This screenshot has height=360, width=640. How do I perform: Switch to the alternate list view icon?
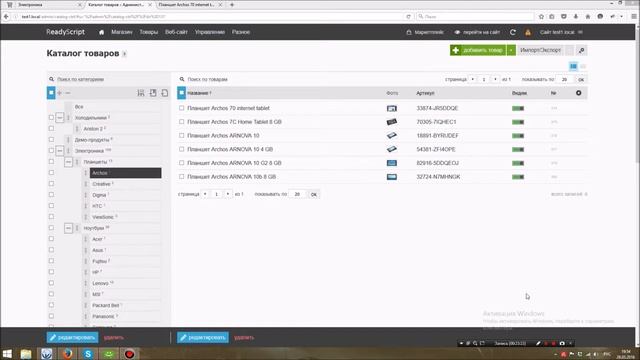pos(583,66)
